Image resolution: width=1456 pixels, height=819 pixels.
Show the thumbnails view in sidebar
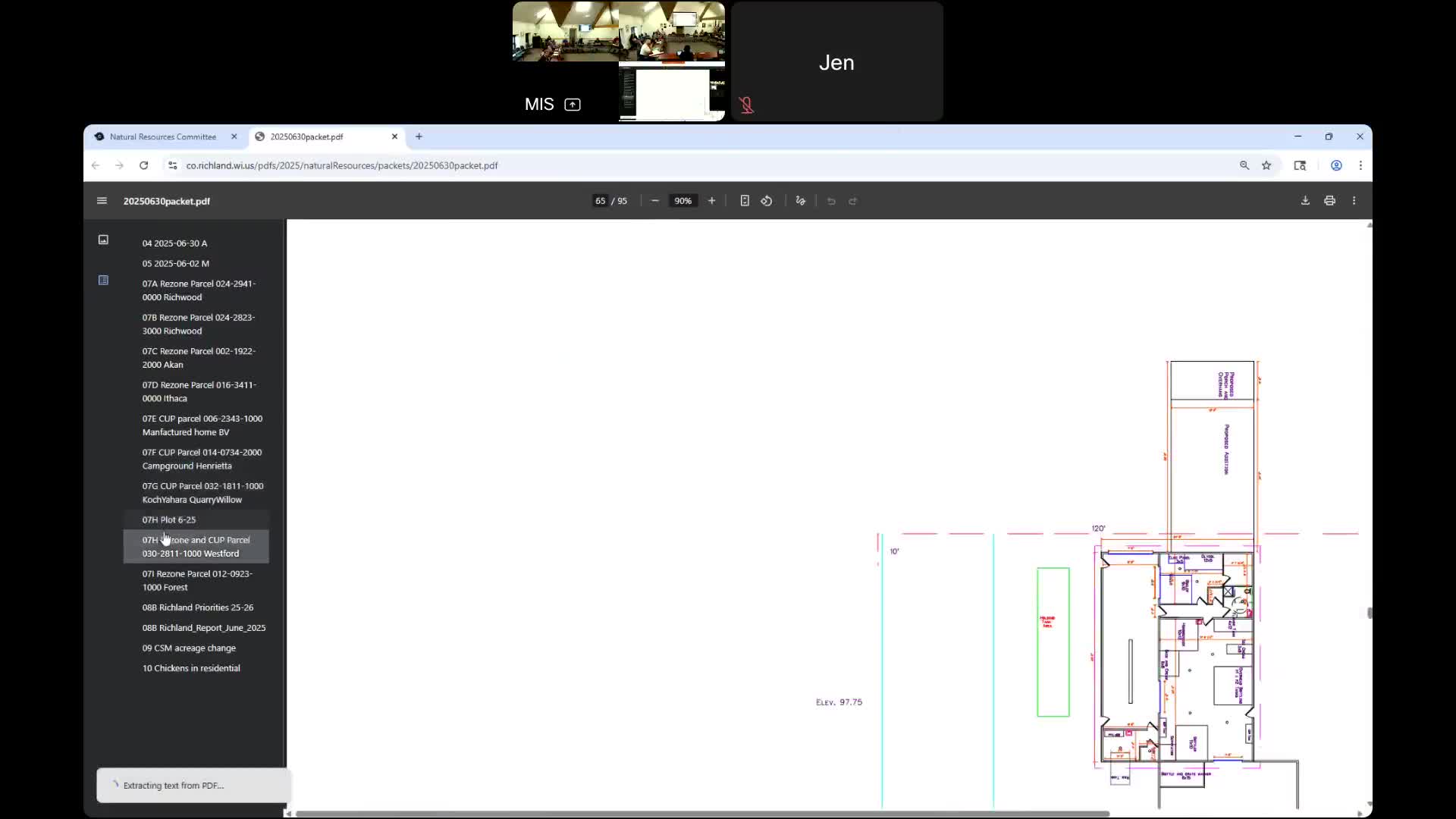click(103, 240)
